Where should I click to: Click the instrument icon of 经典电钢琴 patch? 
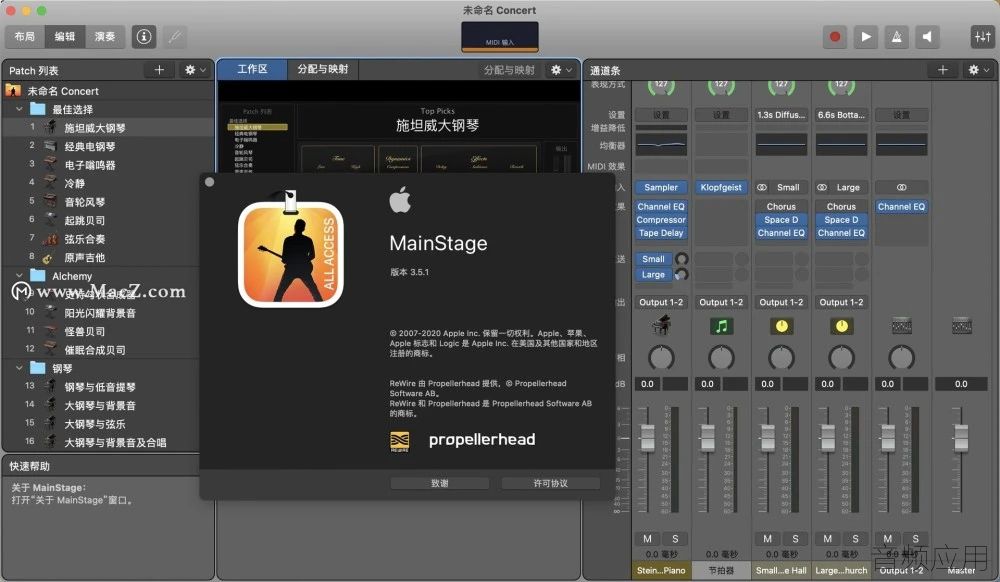50,146
